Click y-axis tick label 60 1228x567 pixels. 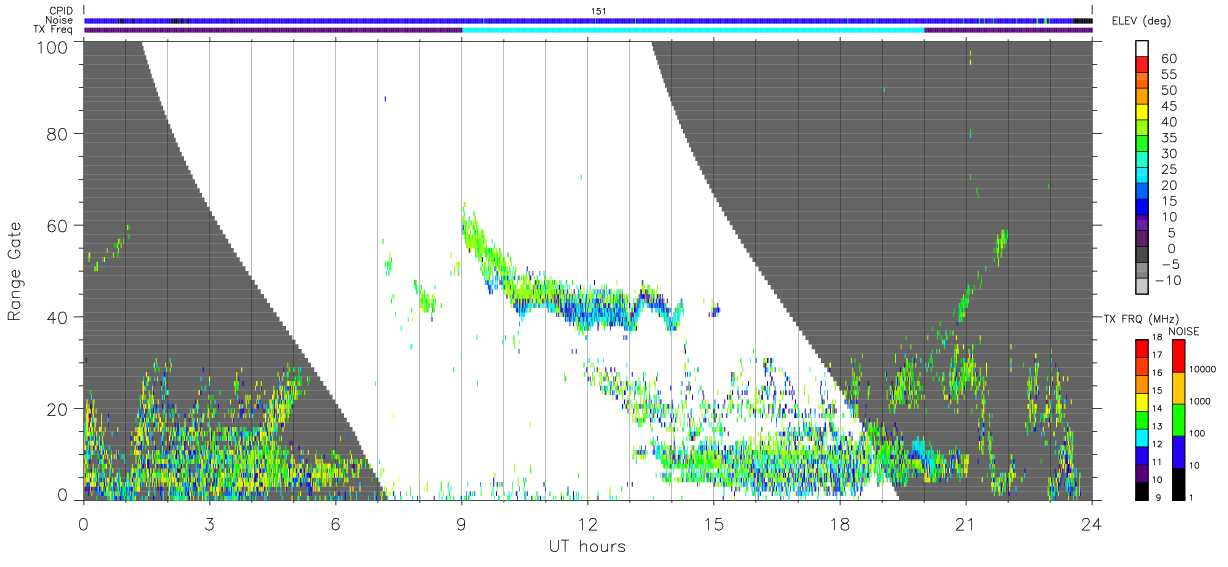click(x=59, y=225)
